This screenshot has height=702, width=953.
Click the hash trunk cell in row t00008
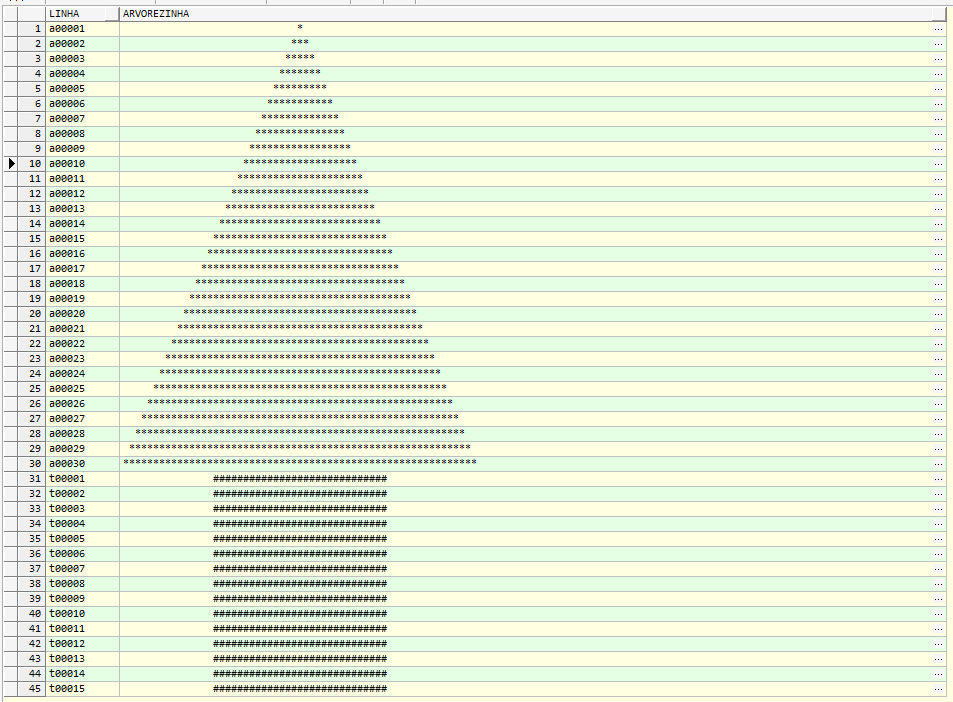(x=300, y=584)
